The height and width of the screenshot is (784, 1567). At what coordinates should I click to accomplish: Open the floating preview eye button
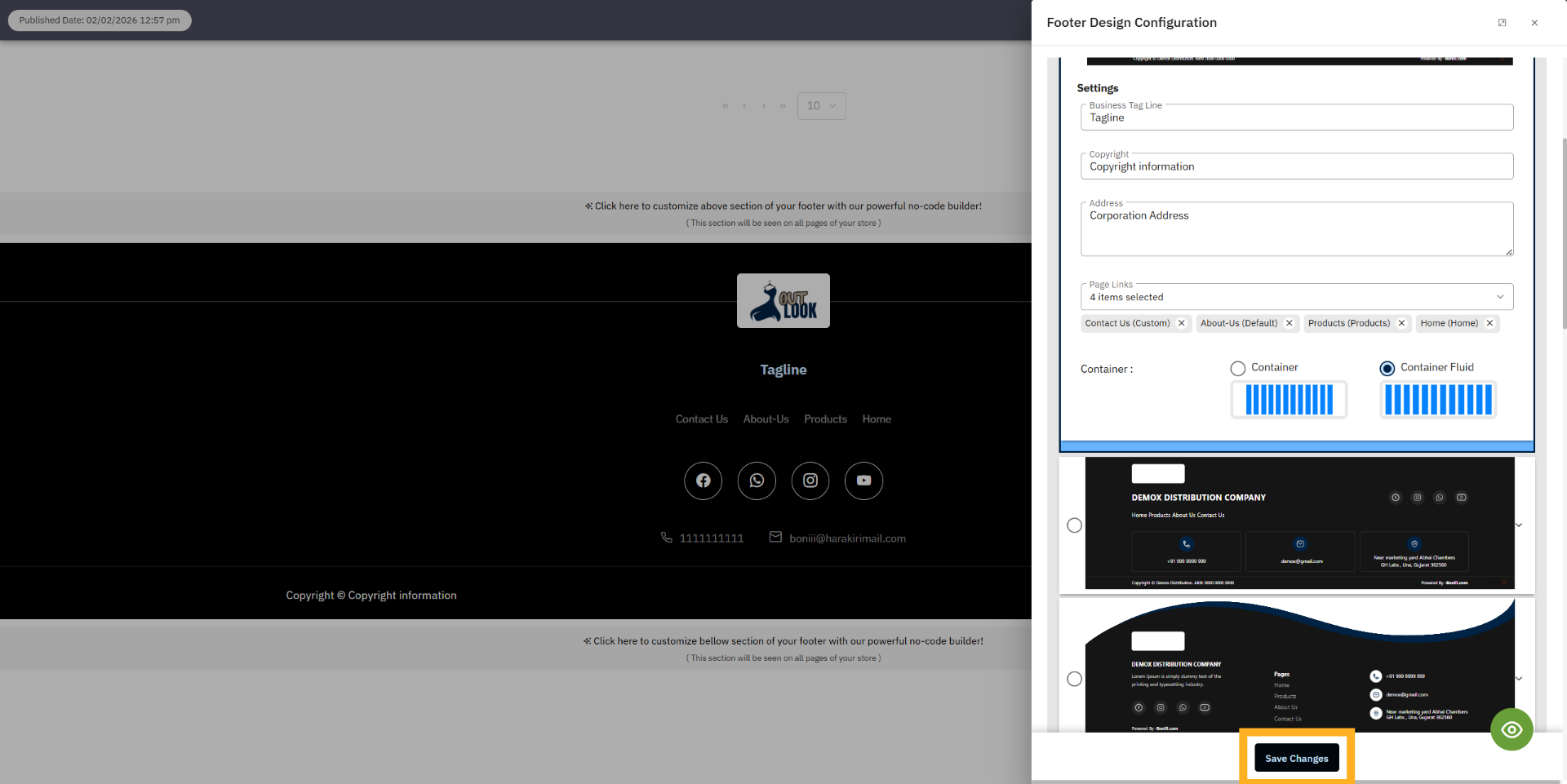(1512, 729)
